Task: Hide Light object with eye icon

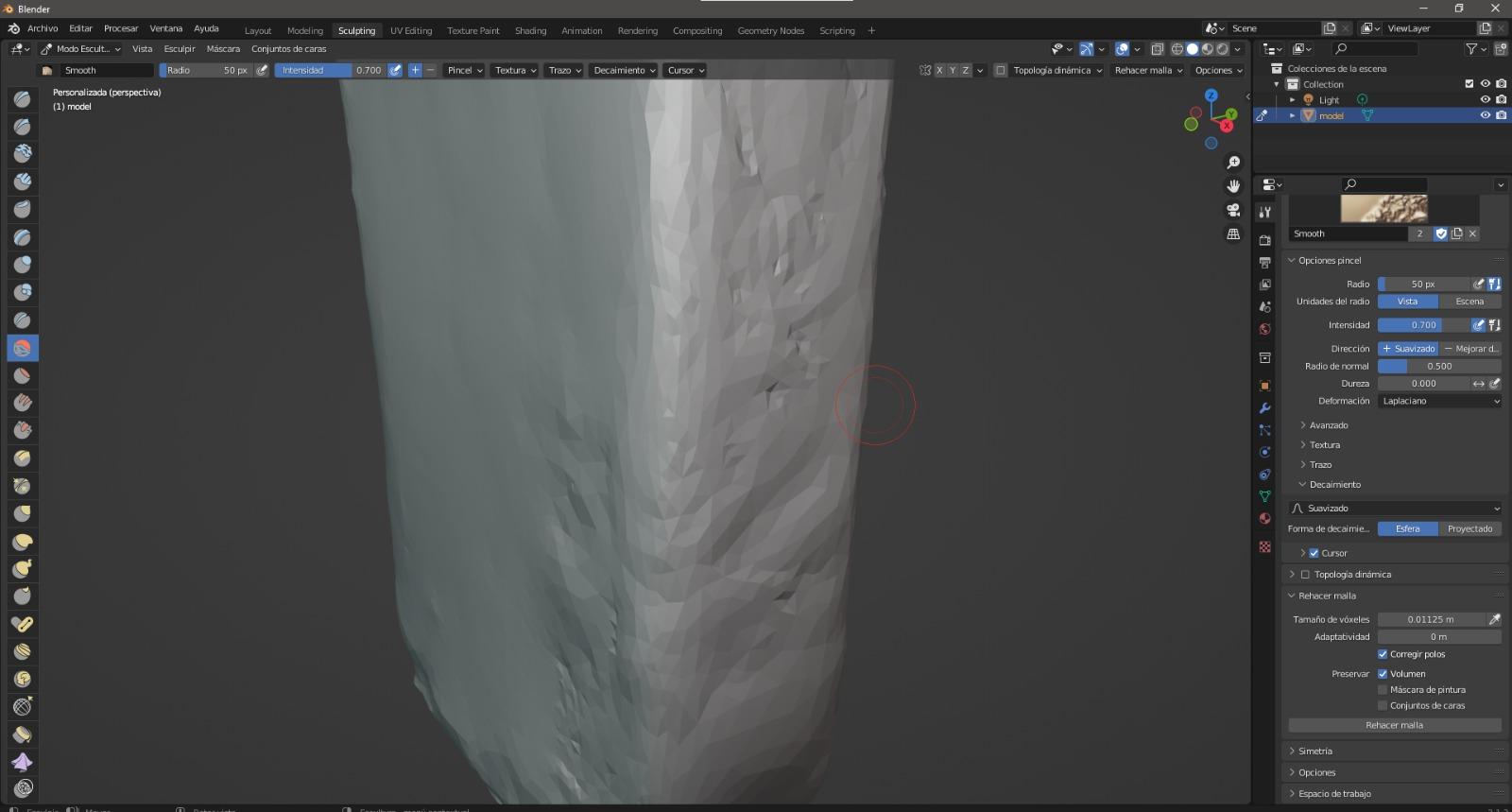Action: (x=1485, y=99)
